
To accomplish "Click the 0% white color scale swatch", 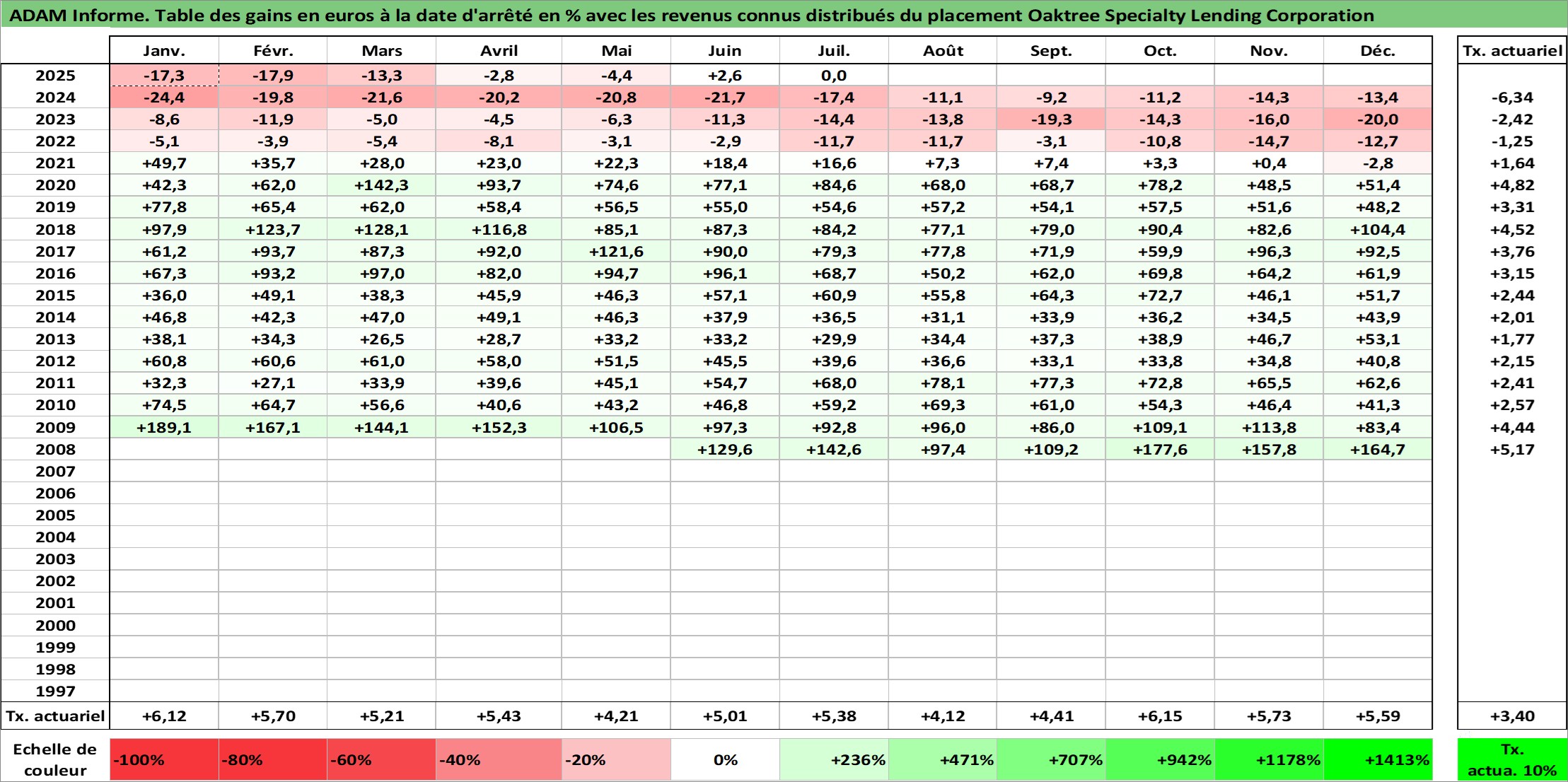I will (725, 759).
